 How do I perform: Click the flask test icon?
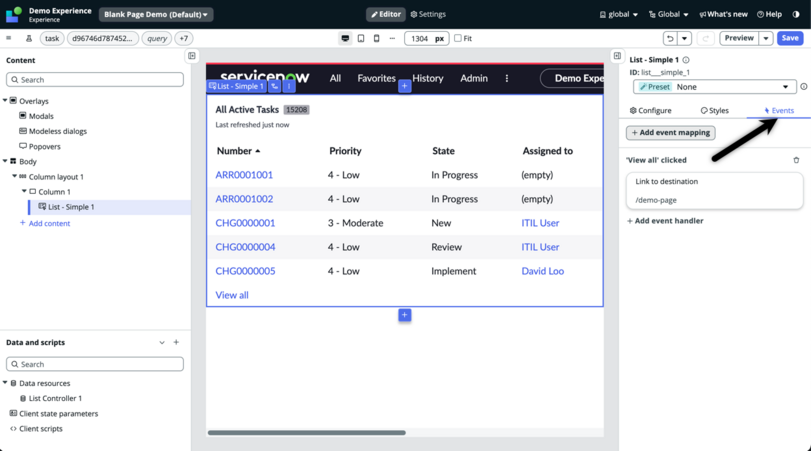click(x=29, y=38)
